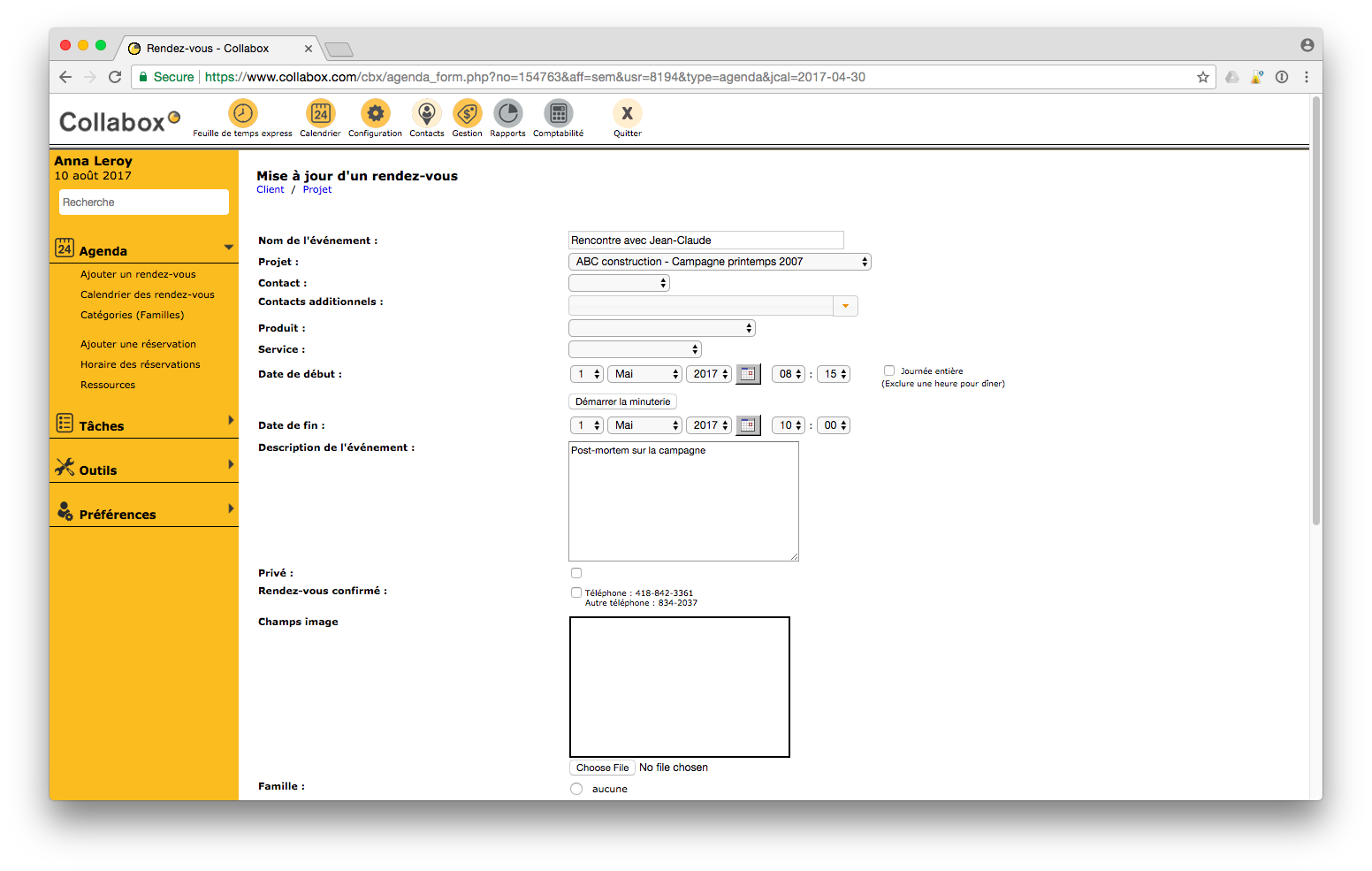Select Ajouter un rendez-vous in Agenda menu
This screenshot has width=1372, height=871.
(x=138, y=274)
